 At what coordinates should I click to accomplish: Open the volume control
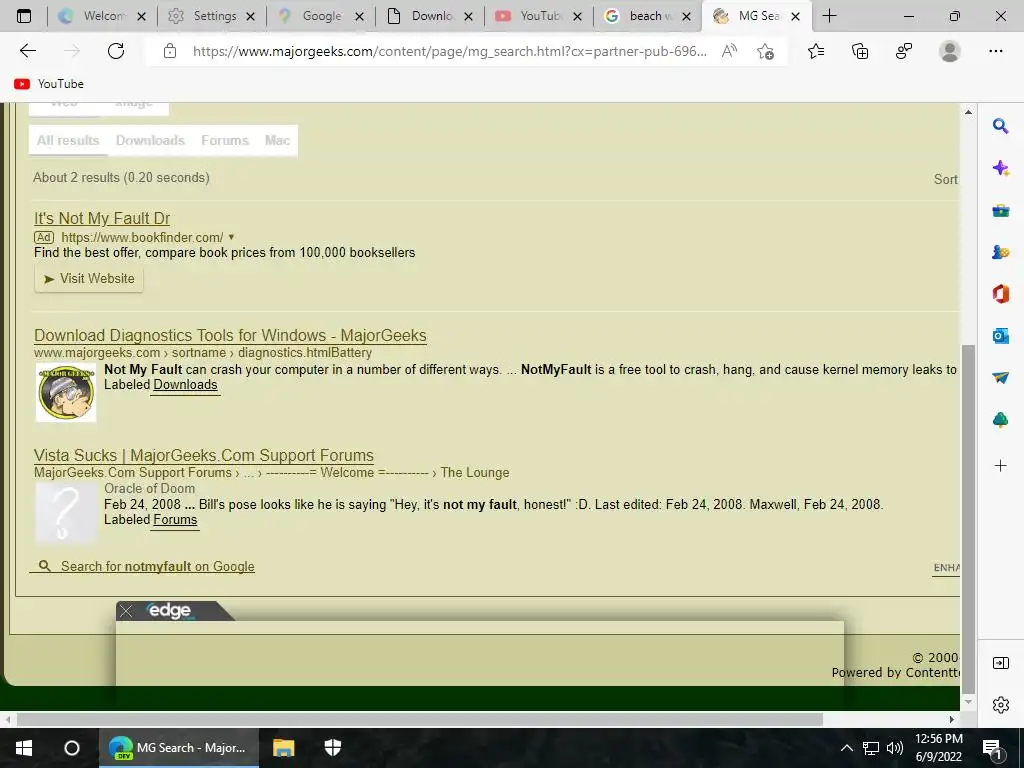point(895,748)
